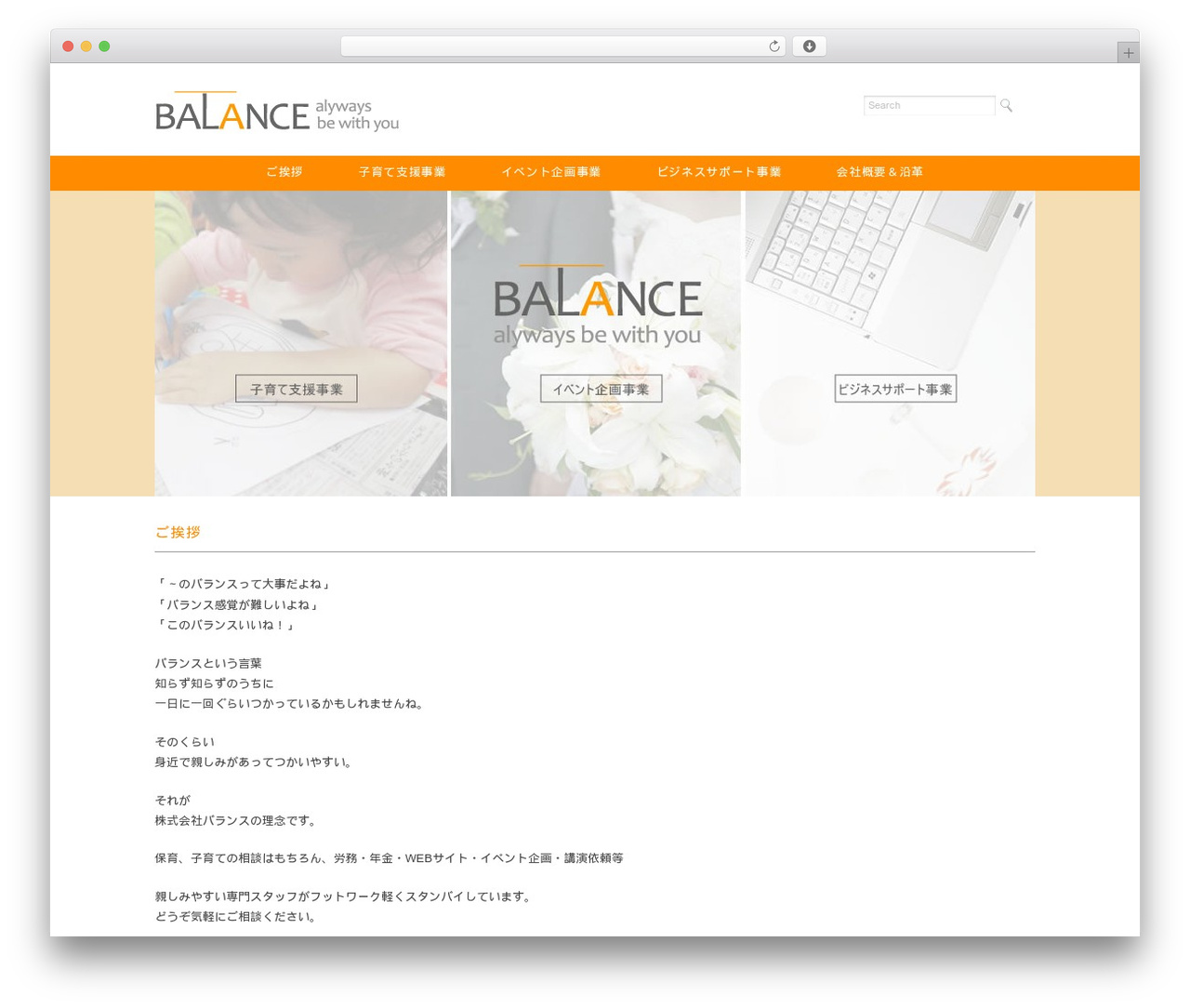Select the child drawing photo

point(301,343)
